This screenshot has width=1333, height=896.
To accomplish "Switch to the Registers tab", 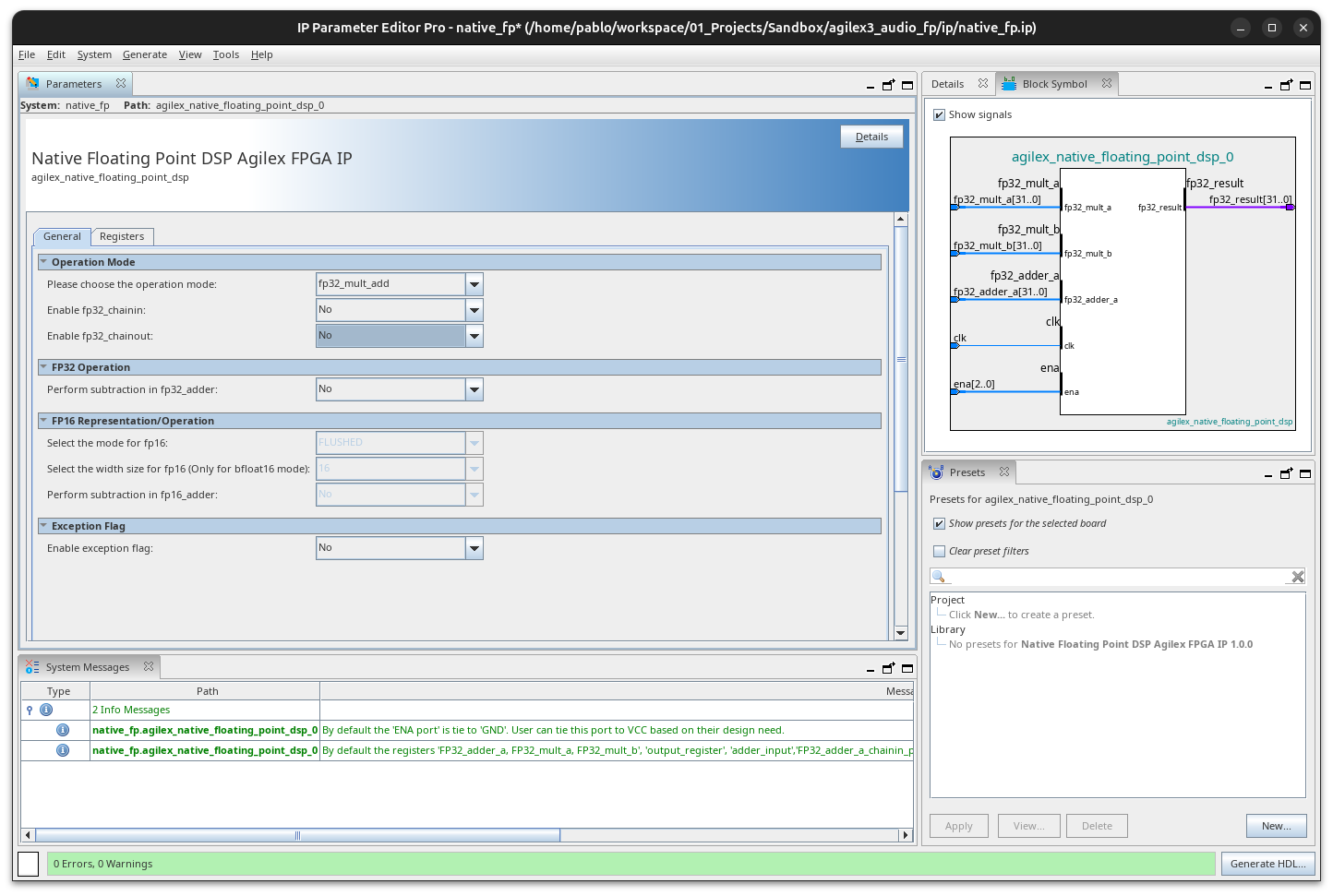I will 122,236.
